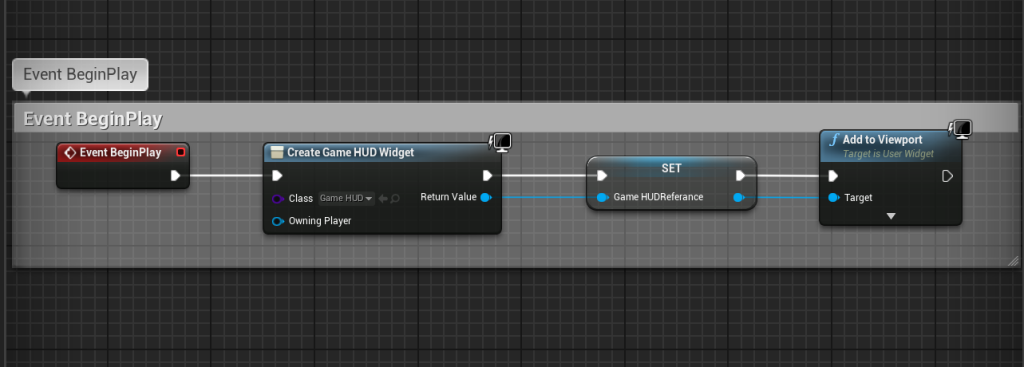1024x367 pixels.
Task: Click Add to Viewport execution input pin
Action: pyautogui.click(x=833, y=176)
